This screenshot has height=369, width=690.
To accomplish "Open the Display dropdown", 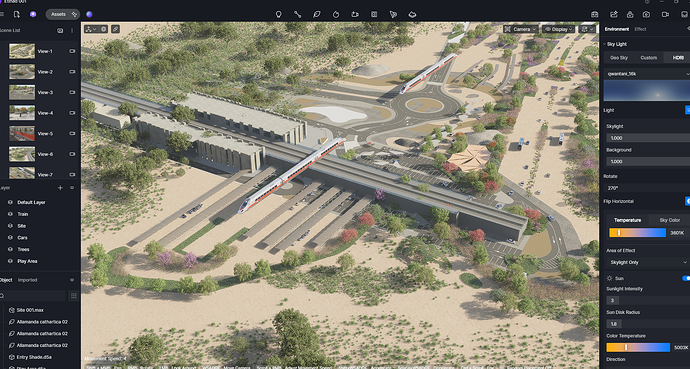I will tap(559, 29).
